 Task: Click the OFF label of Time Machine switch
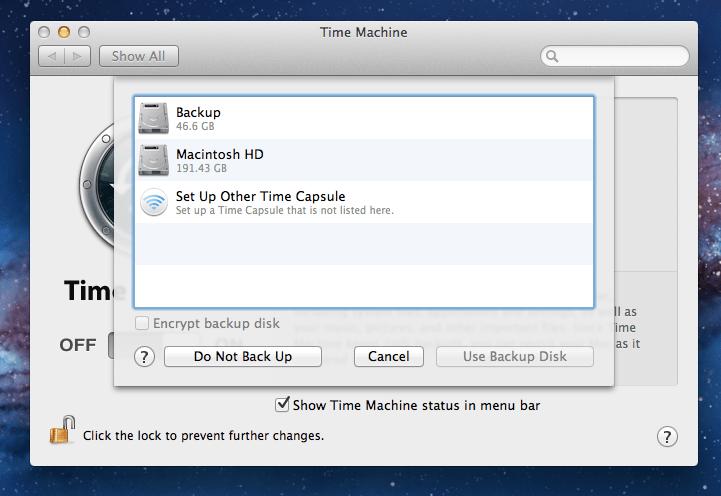[78, 345]
